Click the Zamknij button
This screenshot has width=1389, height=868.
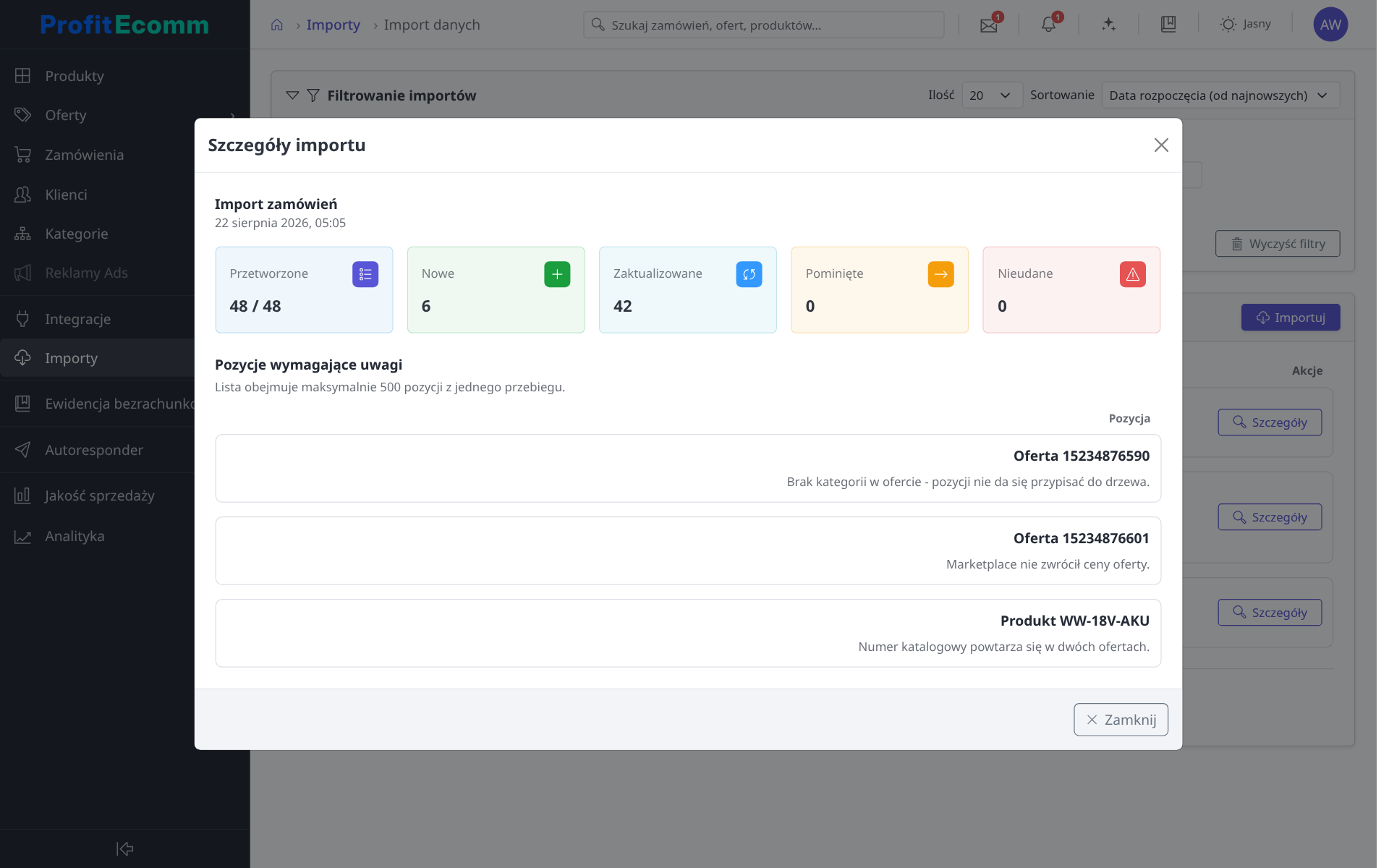pyautogui.click(x=1121, y=720)
